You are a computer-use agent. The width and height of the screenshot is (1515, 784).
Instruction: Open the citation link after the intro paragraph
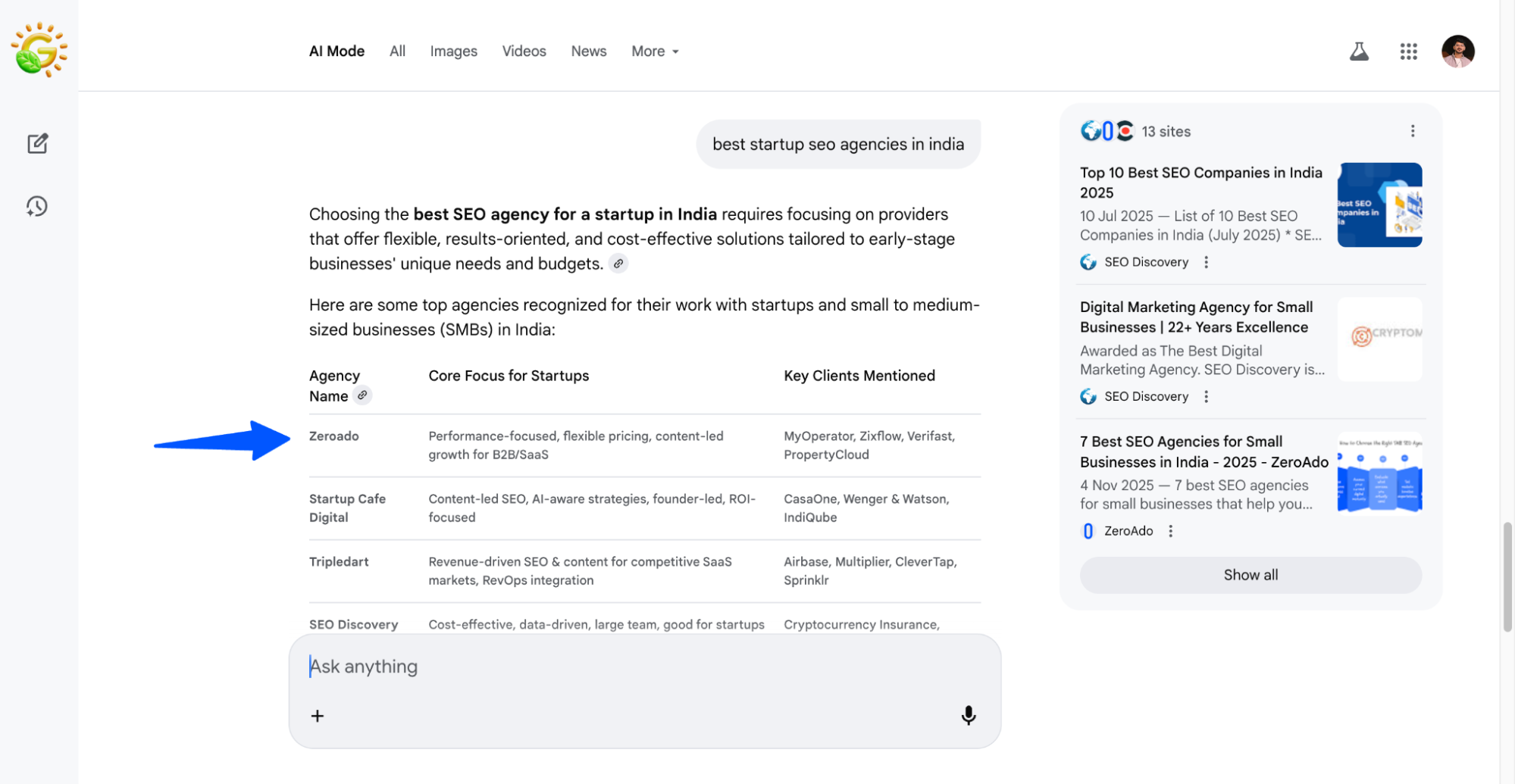[x=618, y=264]
